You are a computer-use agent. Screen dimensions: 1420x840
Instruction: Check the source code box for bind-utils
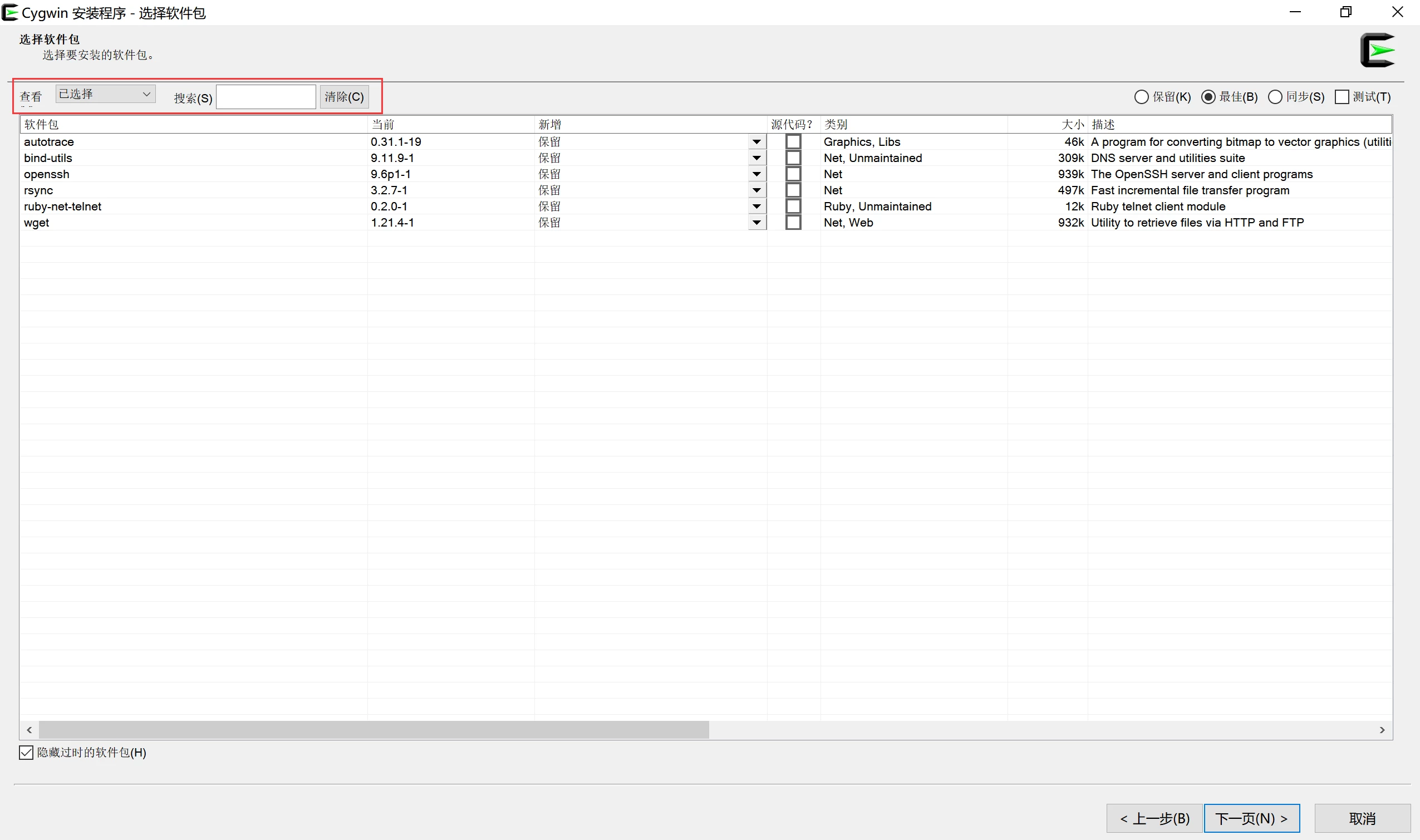pos(793,158)
